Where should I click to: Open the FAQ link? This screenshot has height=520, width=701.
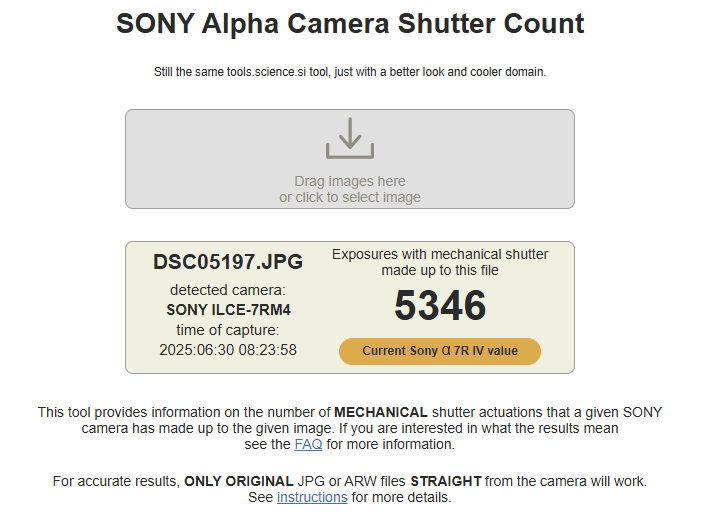point(308,444)
